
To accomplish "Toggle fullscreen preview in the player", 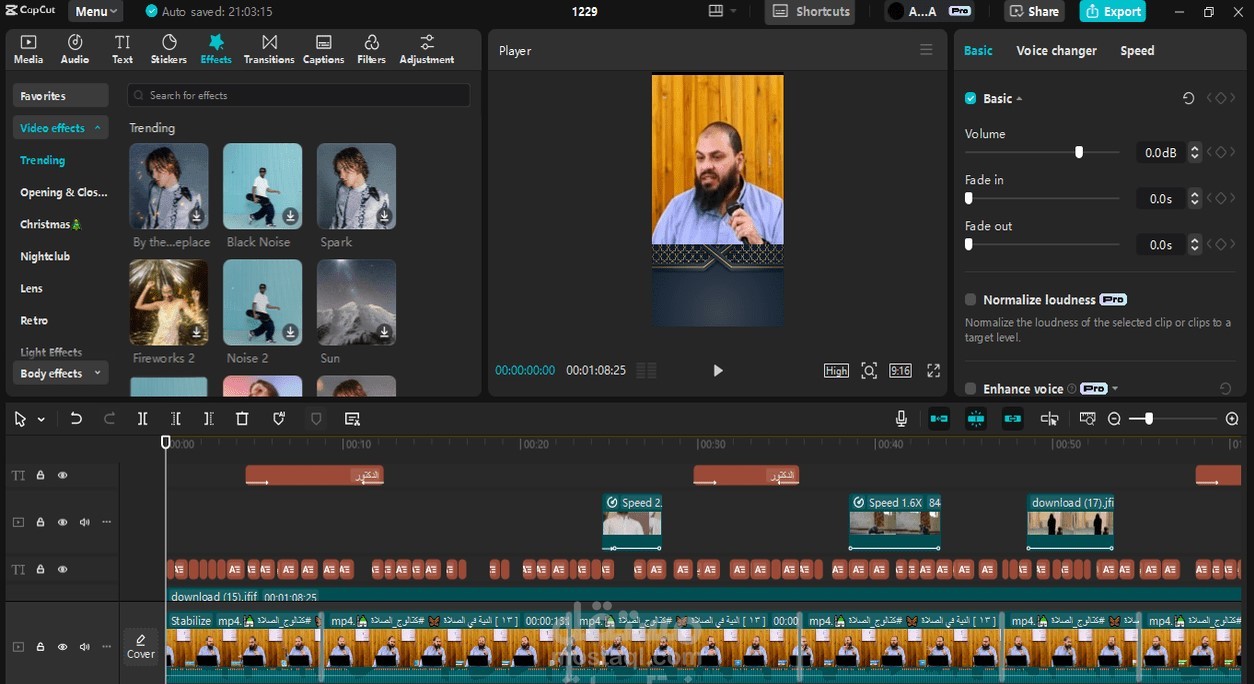I will pyautogui.click(x=933, y=370).
